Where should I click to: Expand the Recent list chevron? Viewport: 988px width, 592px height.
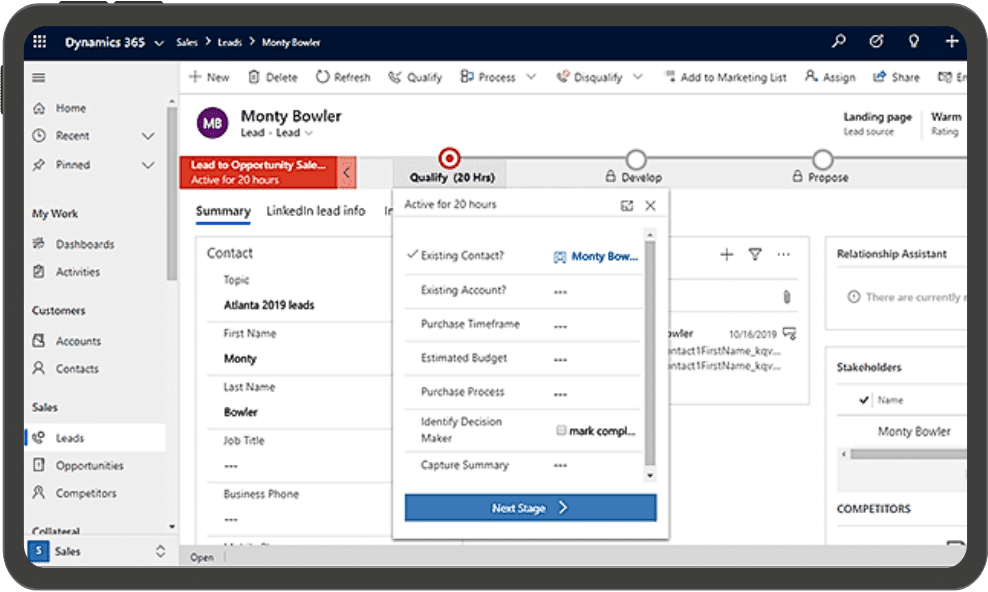pos(148,136)
